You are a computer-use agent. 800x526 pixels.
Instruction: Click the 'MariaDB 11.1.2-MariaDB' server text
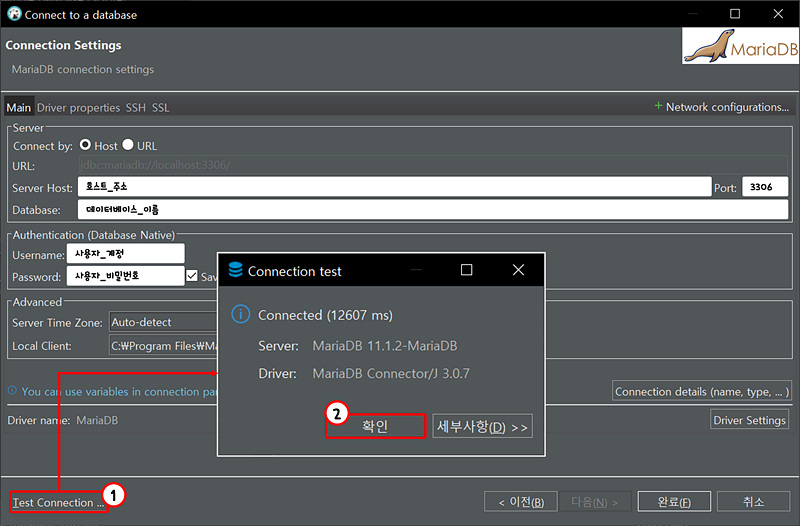385,345
